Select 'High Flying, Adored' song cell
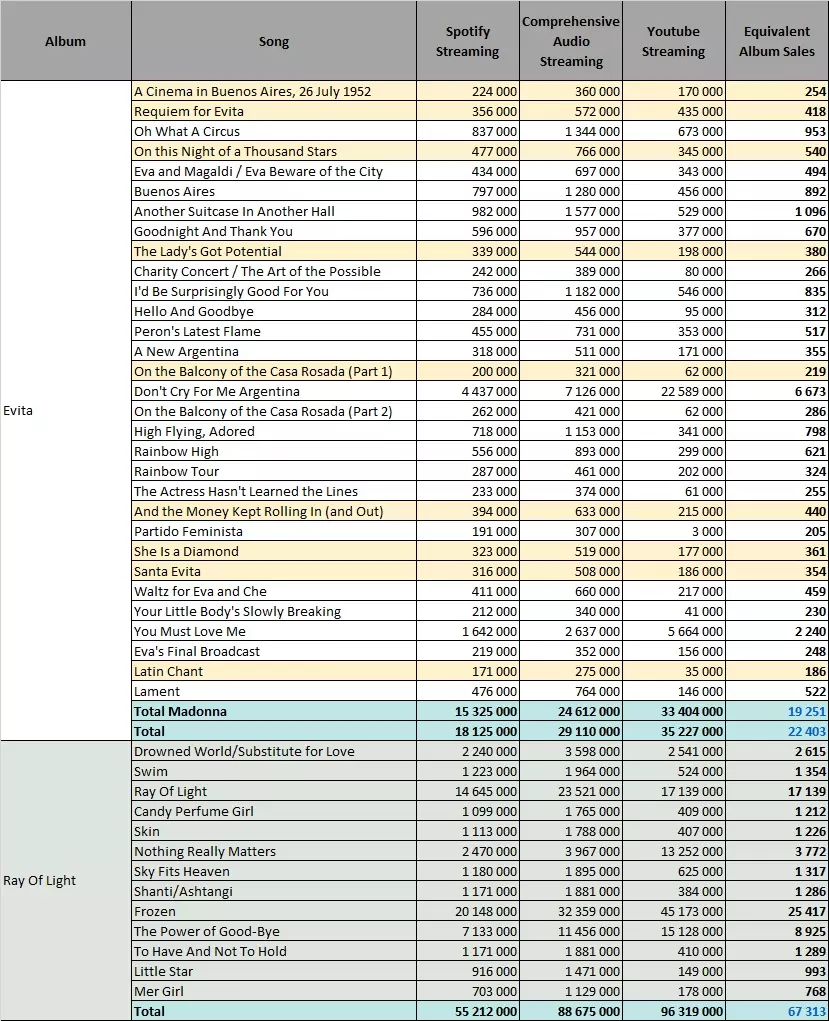Screen dimensions: 829x1021 274,432
